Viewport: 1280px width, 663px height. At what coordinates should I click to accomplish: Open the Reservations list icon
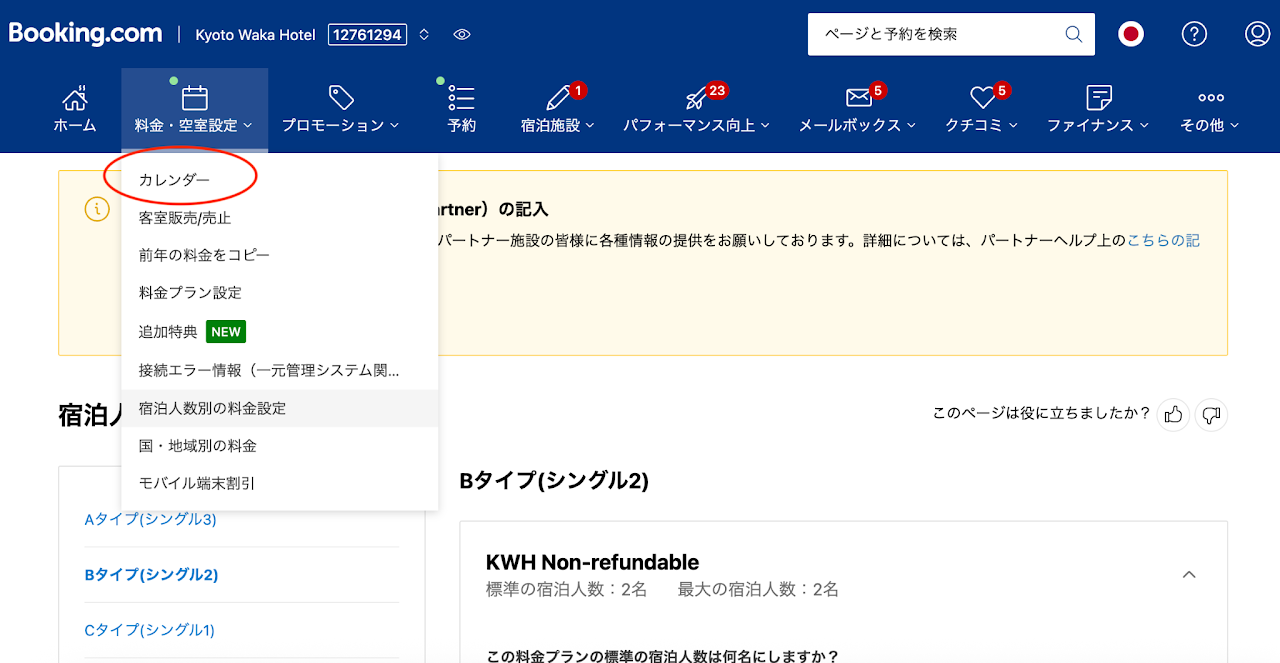pyautogui.click(x=461, y=98)
